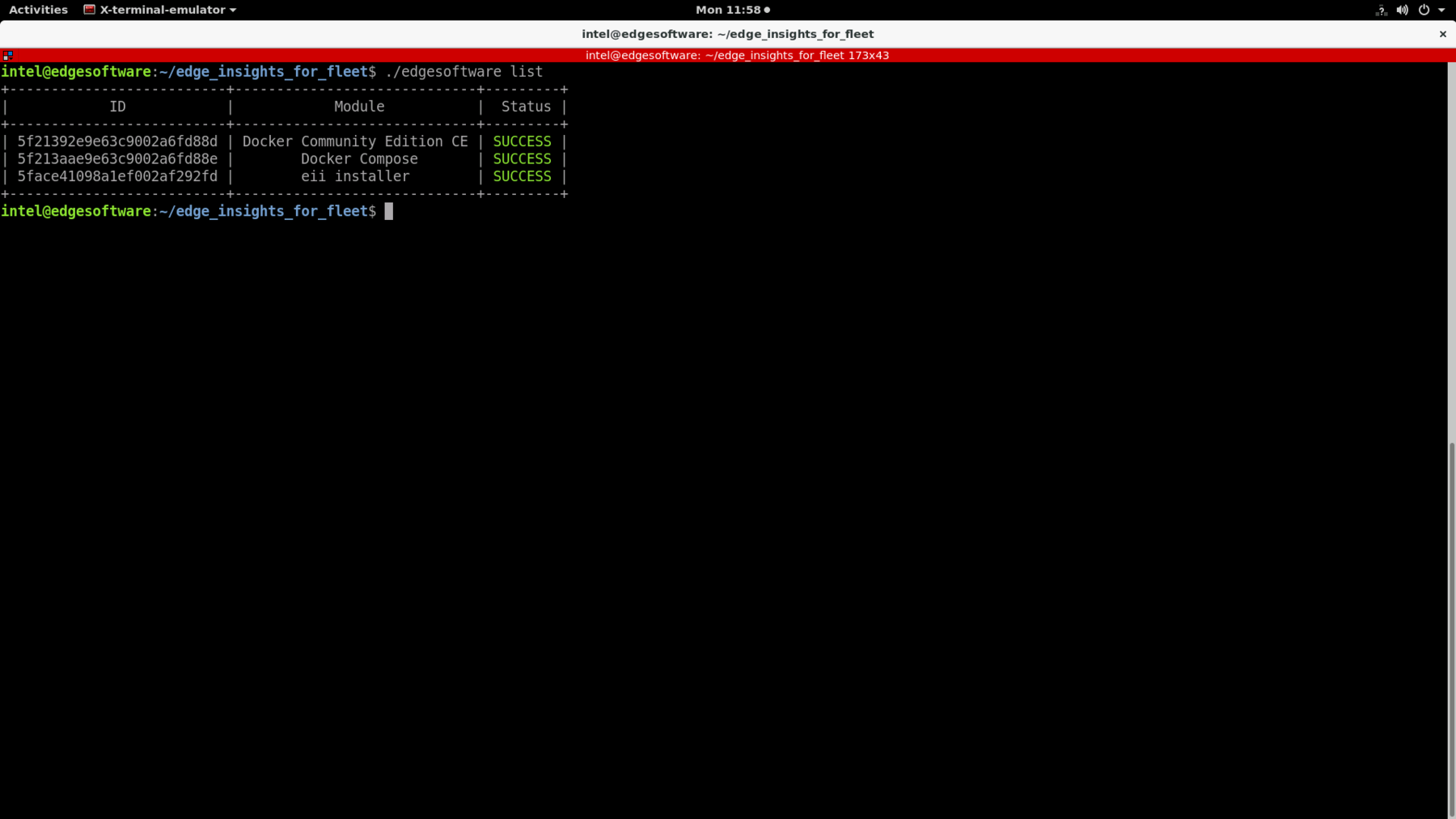
Task: Click the network status icon
Action: tap(1381, 10)
